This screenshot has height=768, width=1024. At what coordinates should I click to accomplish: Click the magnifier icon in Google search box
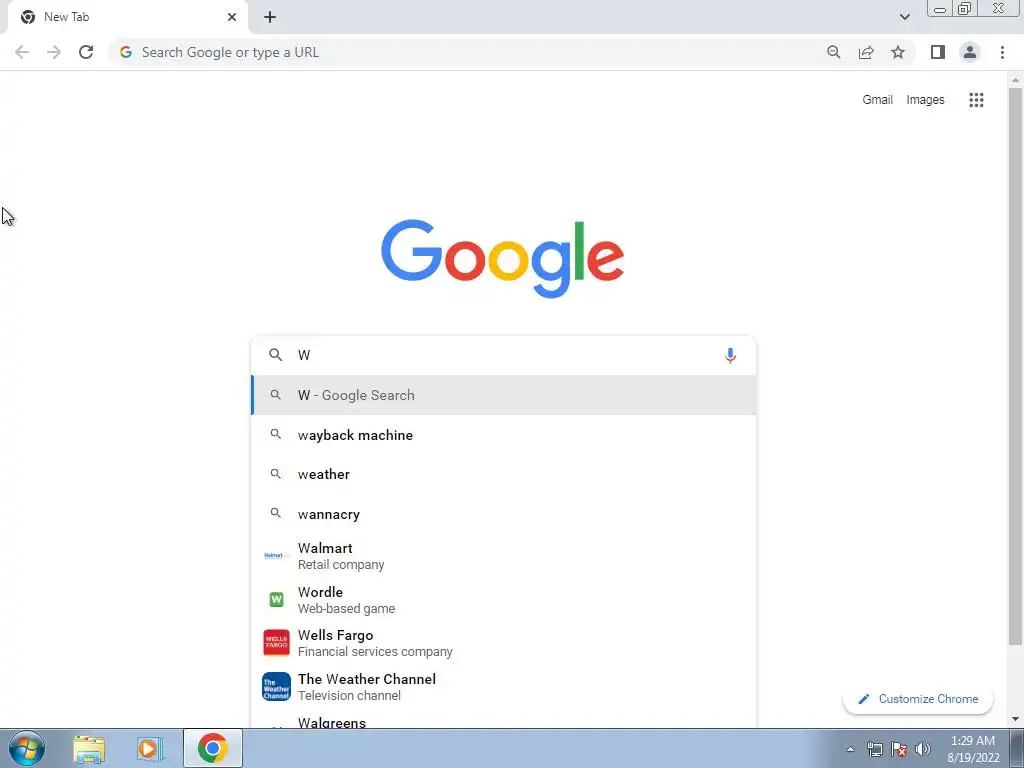point(276,355)
